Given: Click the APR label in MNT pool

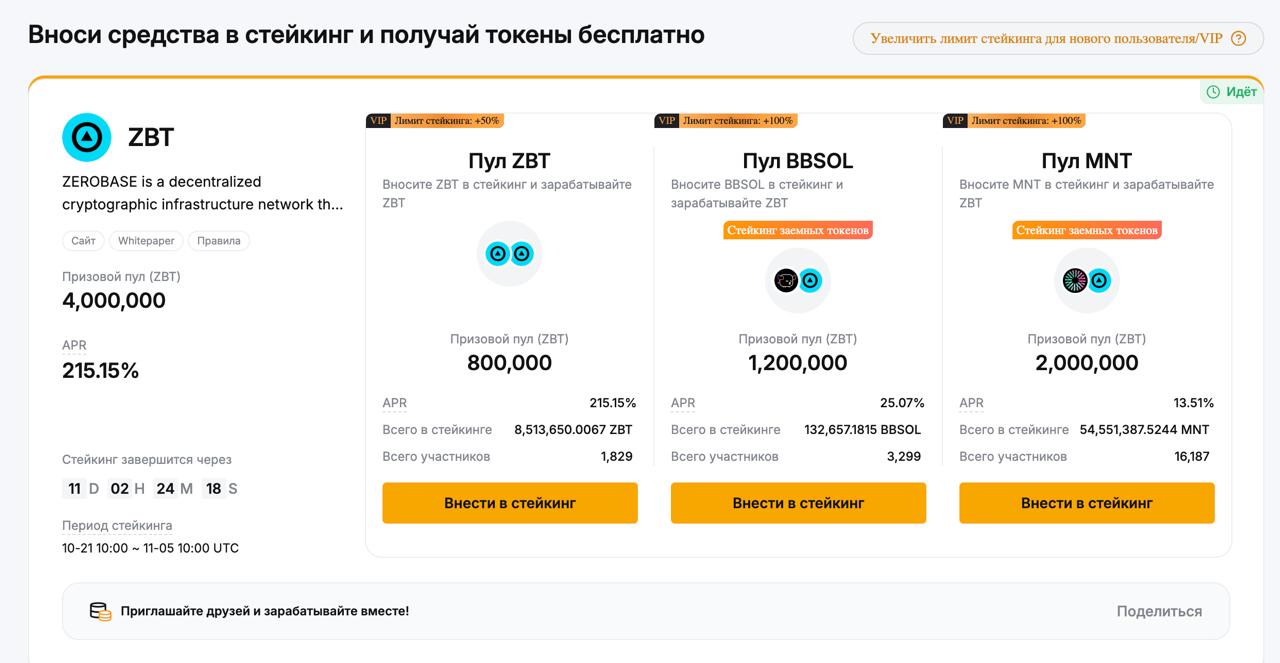Looking at the screenshot, I should coord(971,403).
